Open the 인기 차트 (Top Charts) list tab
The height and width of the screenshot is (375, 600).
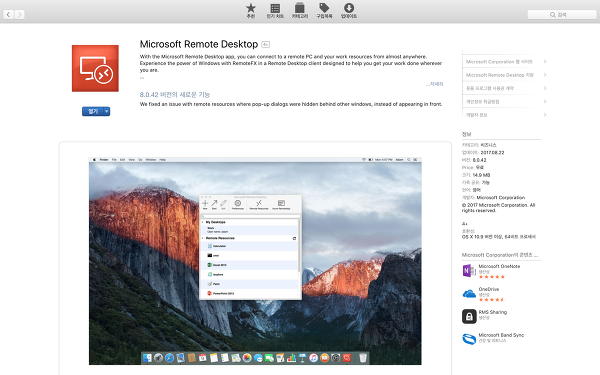[275, 11]
